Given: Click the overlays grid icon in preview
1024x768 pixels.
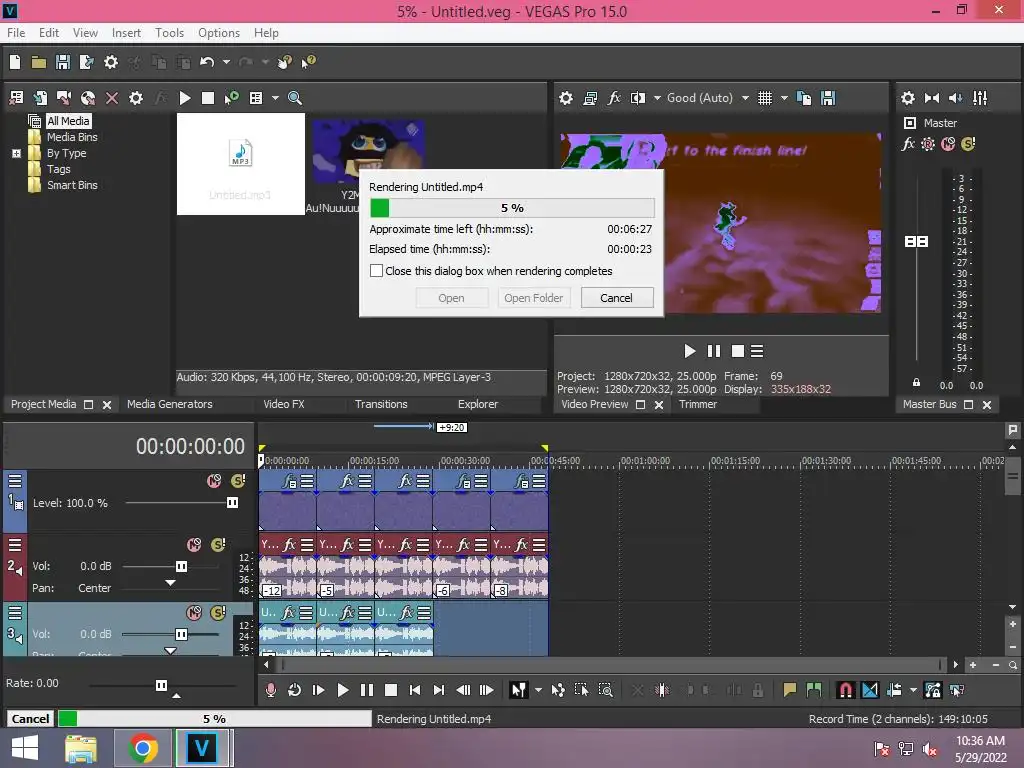Looking at the screenshot, I should click(765, 98).
